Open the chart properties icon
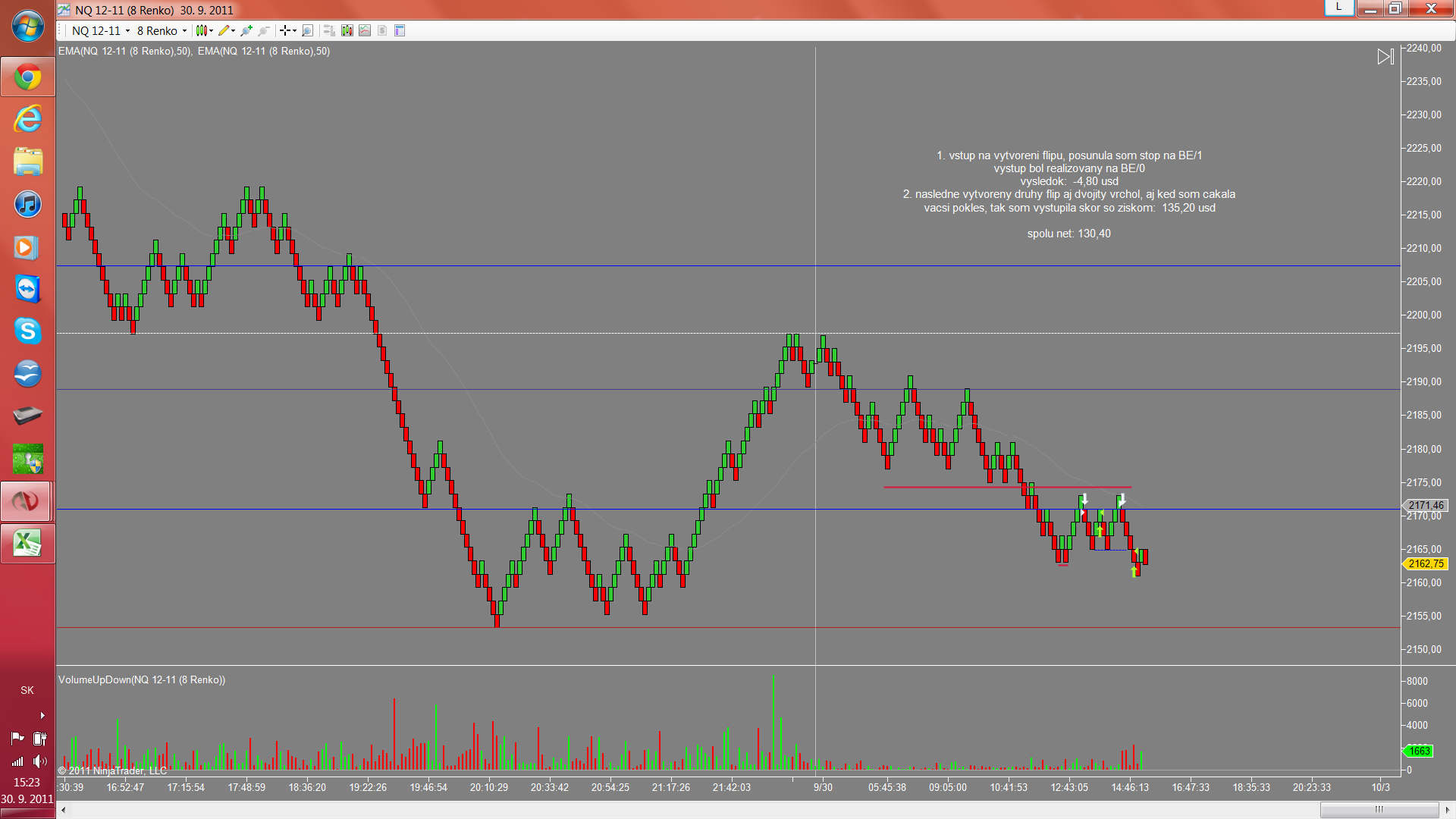Viewport: 1456px width, 819px height. coord(400,31)
